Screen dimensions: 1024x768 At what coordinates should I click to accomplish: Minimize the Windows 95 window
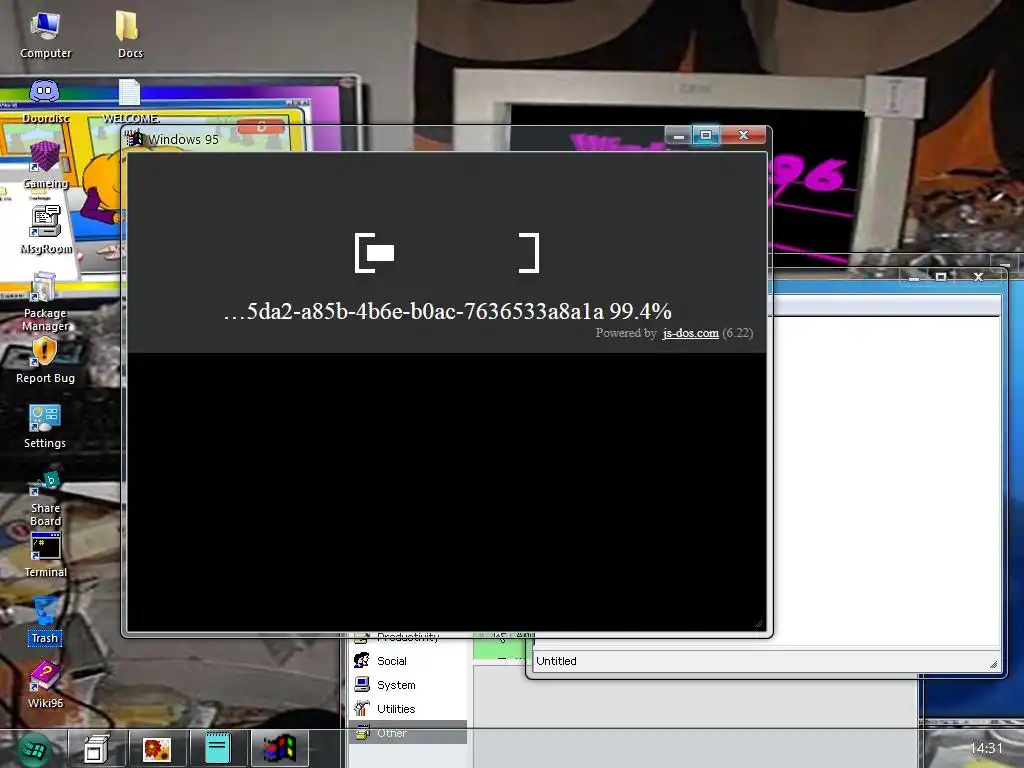679,136
